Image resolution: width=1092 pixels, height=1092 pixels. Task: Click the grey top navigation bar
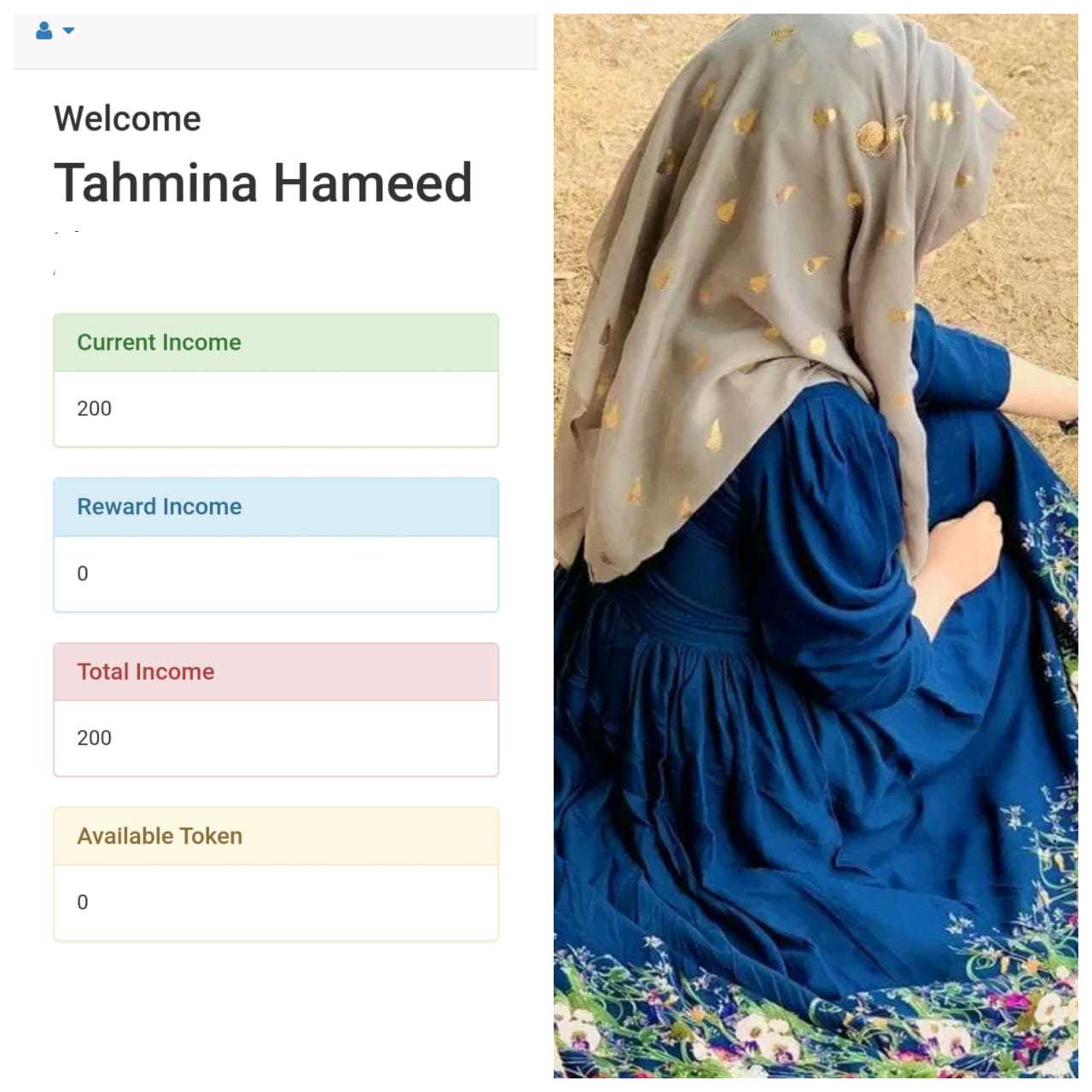coord(276,41)
